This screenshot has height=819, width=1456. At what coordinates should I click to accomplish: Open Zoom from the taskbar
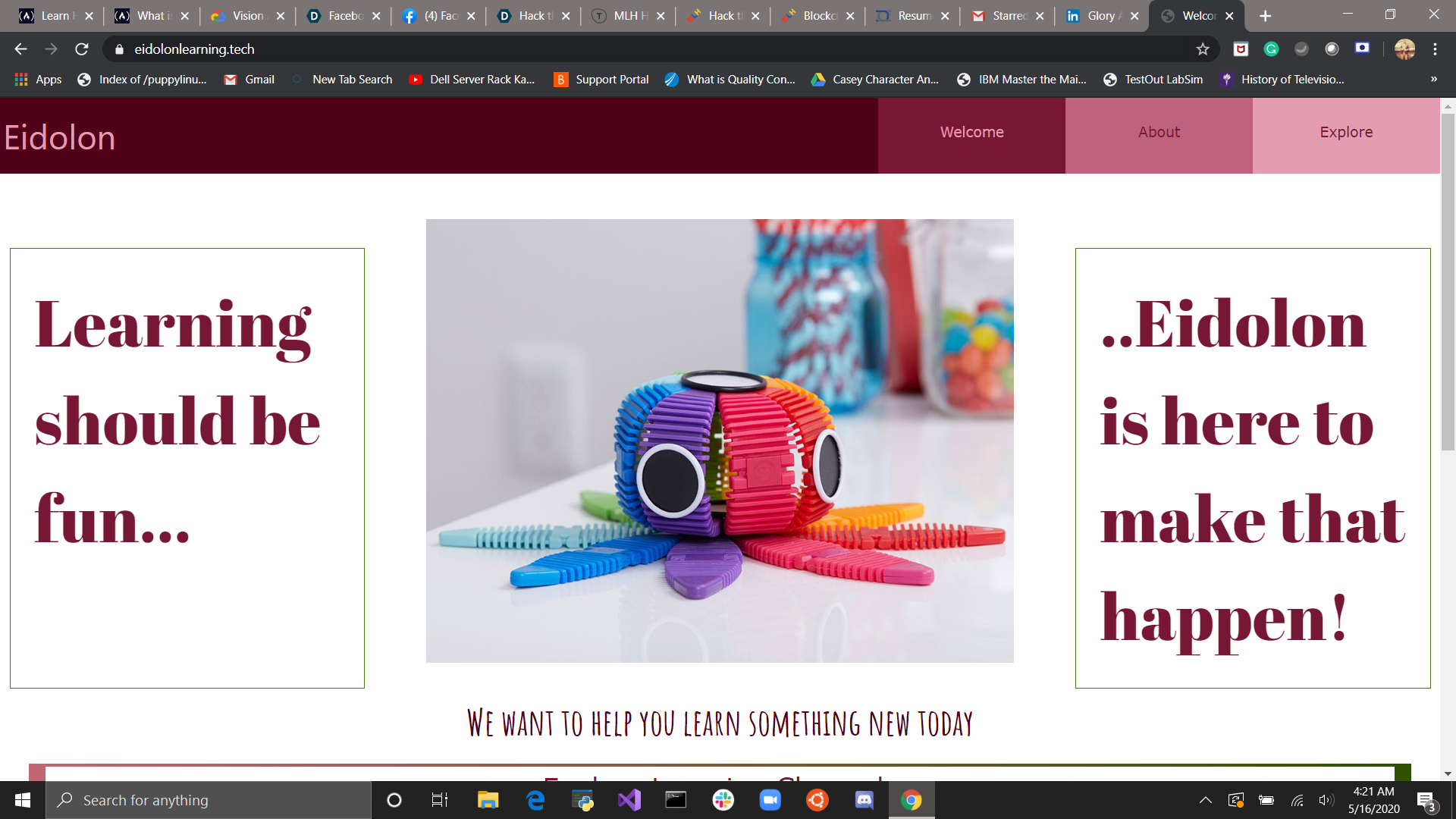click(x=770, y=800)
